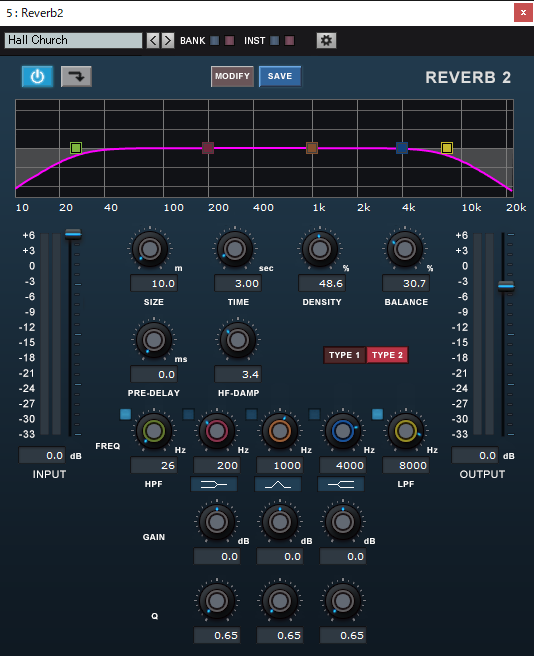Toggle the LPF band enable square
Screen dimensions: 534x656
pos(377,414)
